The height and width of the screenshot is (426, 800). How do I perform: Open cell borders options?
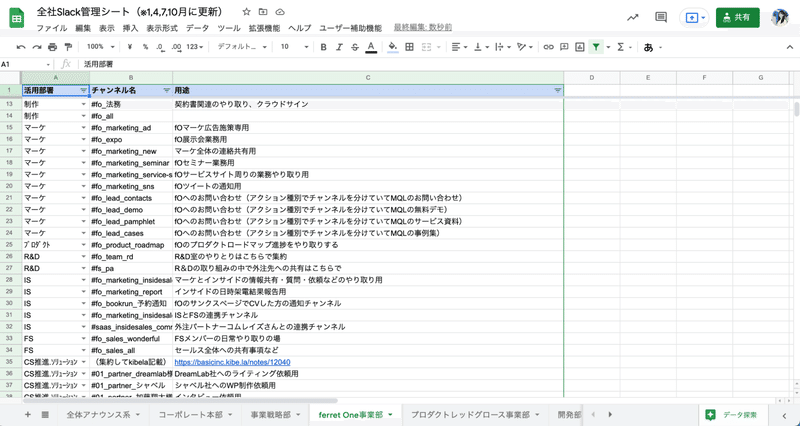(x=409, y=47)
